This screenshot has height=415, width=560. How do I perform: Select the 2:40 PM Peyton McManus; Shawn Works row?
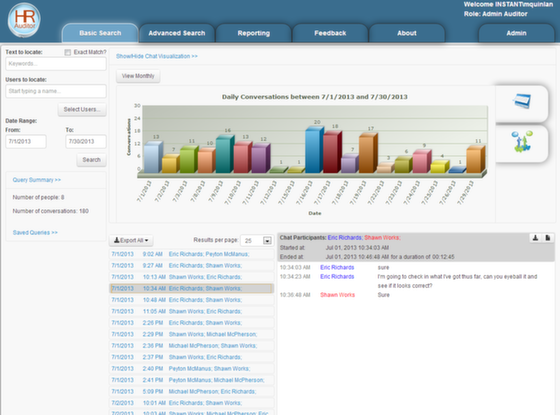(192, 369)
